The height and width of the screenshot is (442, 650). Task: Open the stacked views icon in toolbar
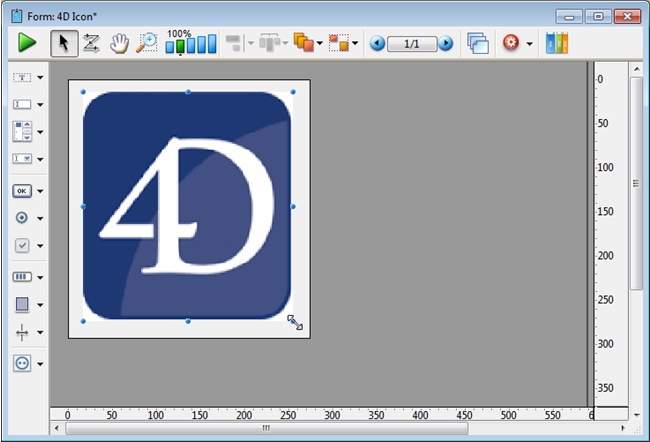click(478, 43)
